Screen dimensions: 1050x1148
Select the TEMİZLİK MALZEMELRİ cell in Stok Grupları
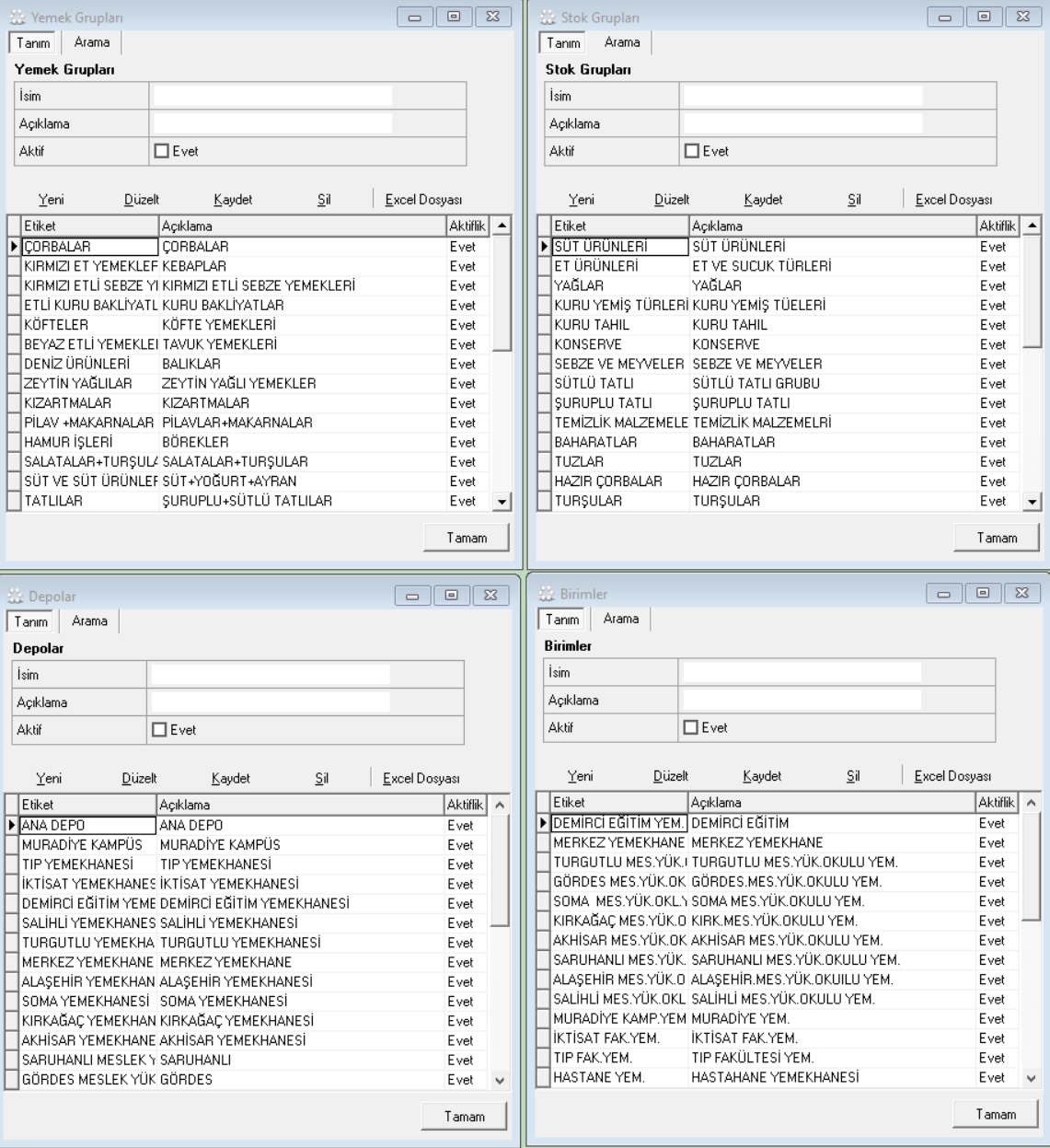[833, 423]
